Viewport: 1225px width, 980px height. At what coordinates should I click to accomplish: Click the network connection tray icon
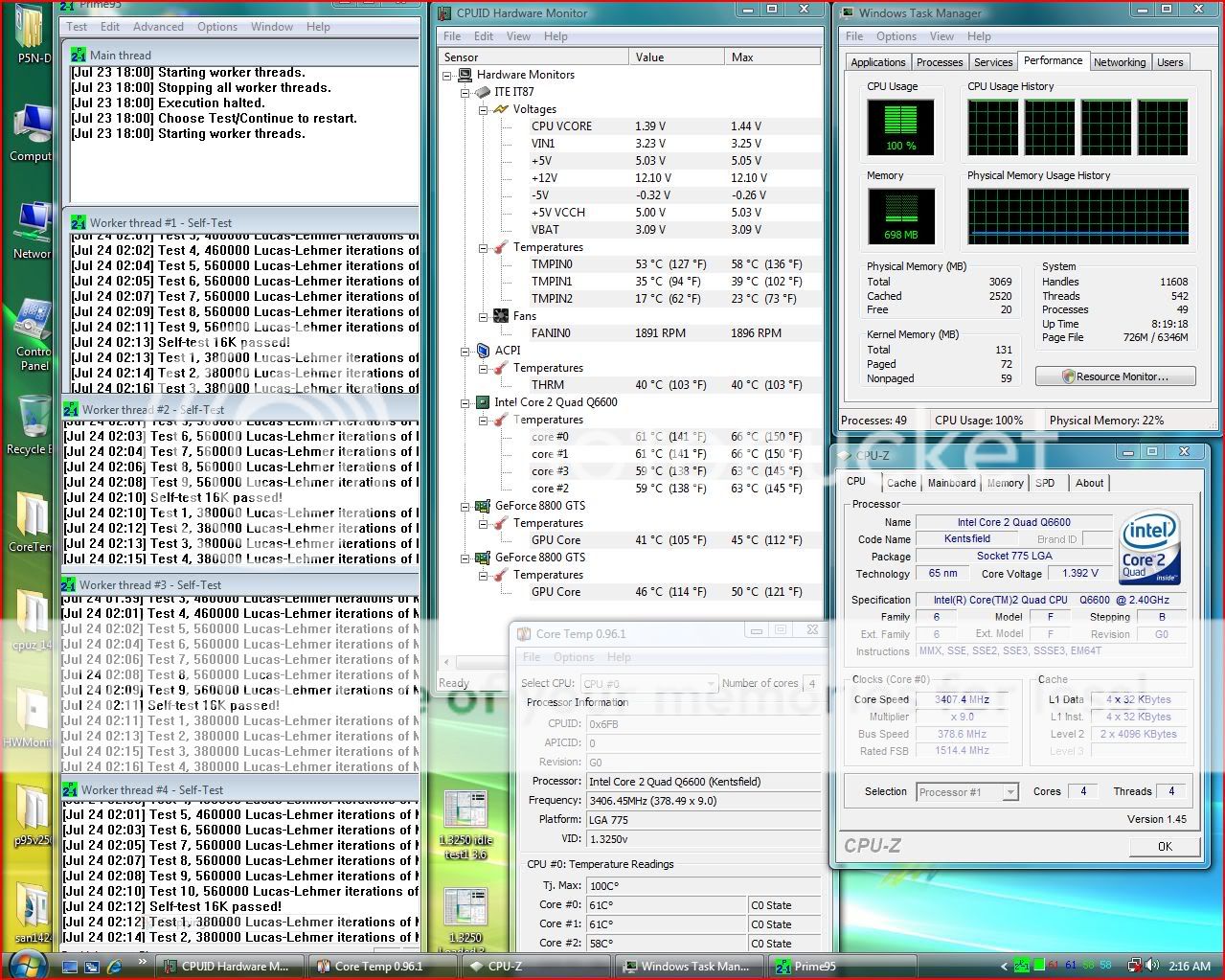(x=1134, y=966)
